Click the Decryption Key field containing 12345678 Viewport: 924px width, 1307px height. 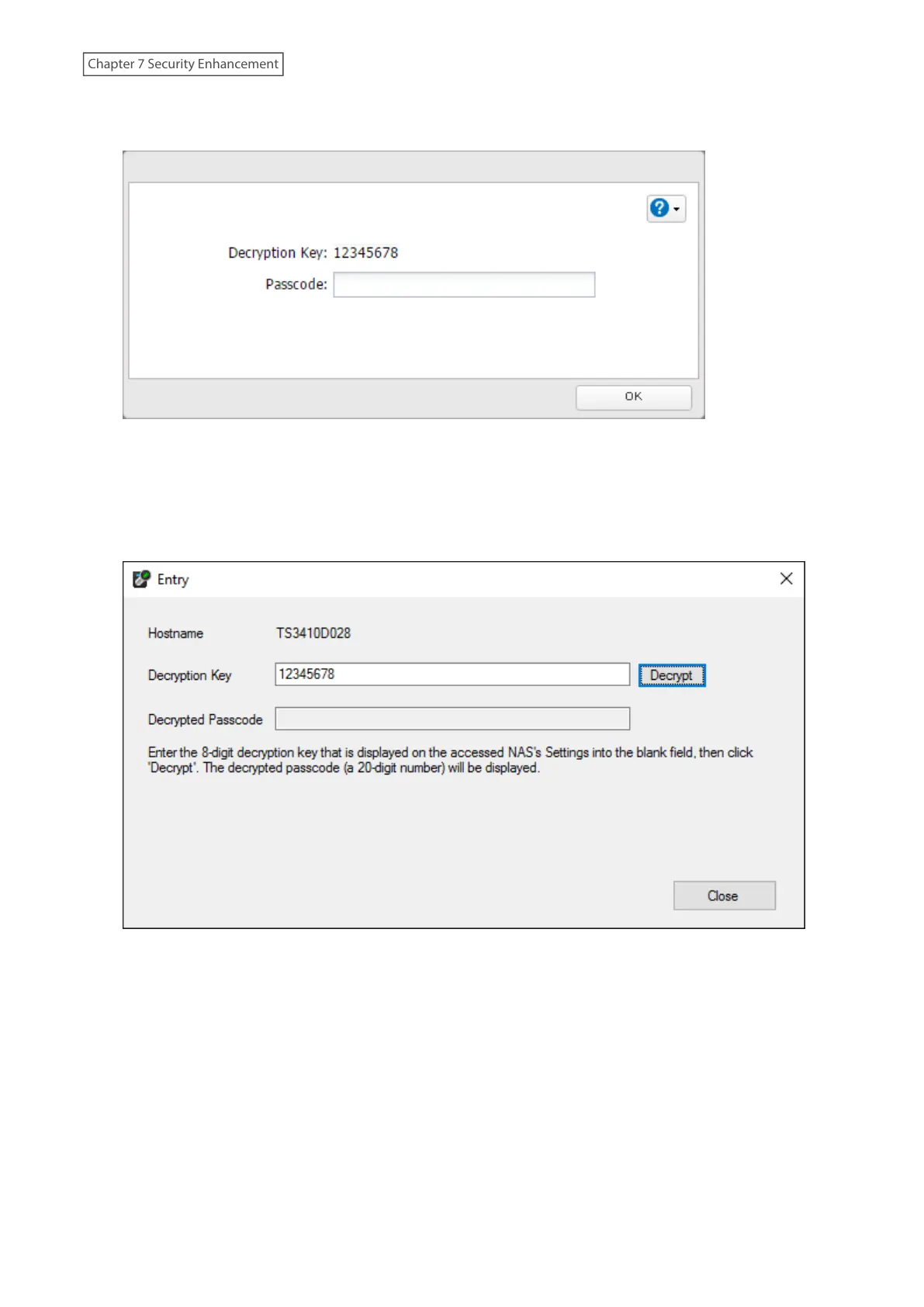[452, 674]
